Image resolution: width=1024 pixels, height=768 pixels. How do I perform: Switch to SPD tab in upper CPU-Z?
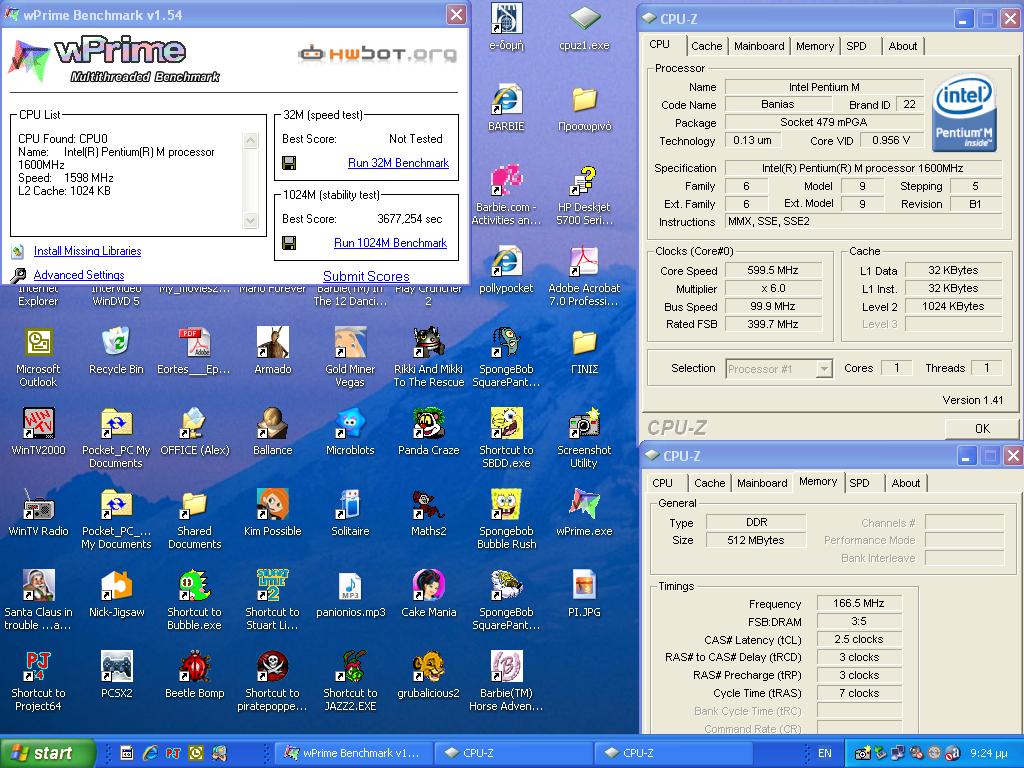click(856, 46)
